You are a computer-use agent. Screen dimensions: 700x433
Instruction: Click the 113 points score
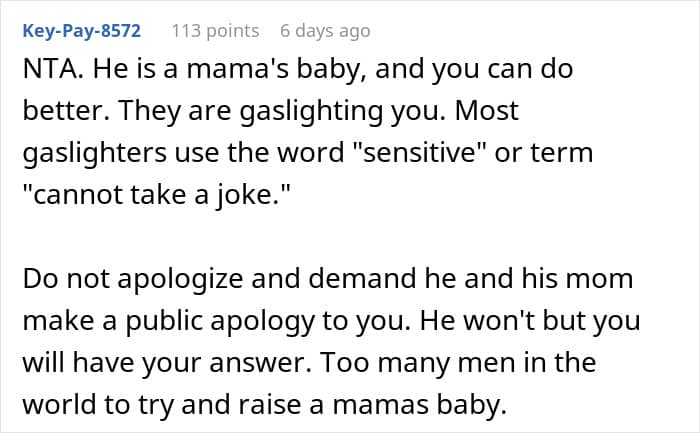(215, 31)
